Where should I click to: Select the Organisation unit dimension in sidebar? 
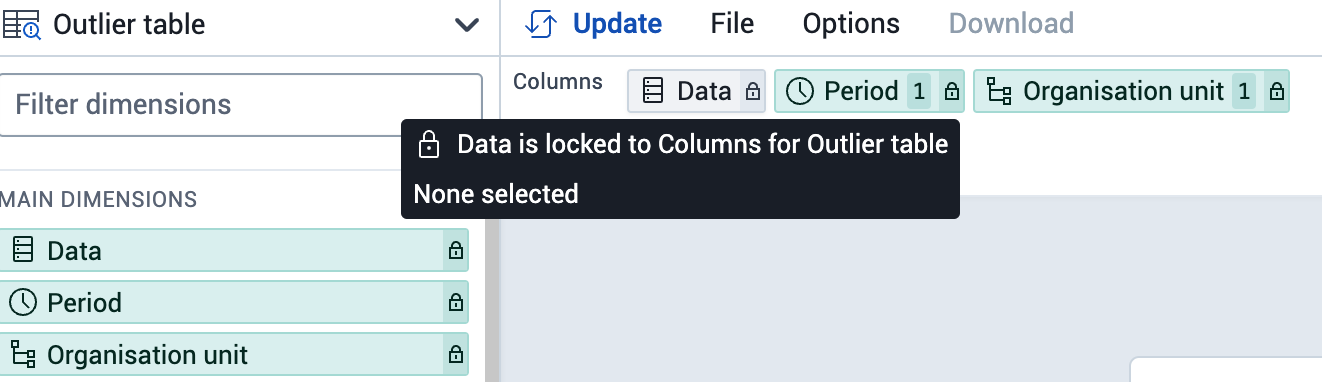point(234,355)
